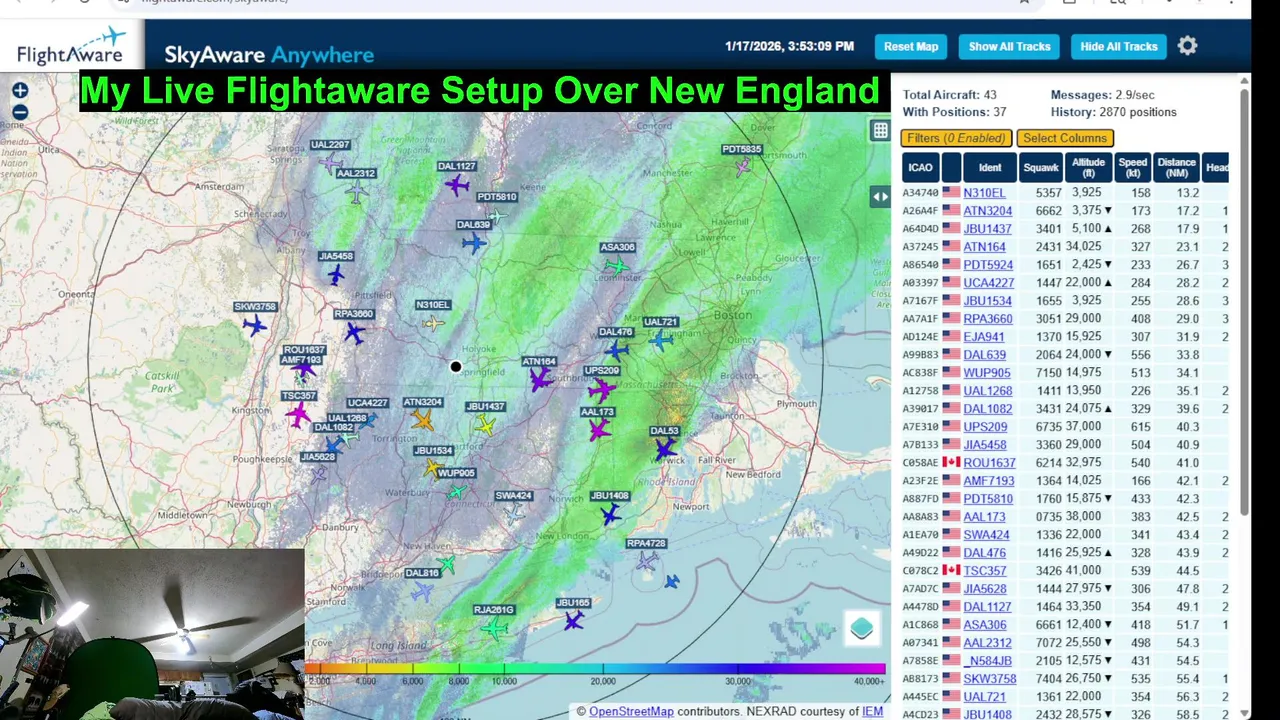
Task: Click the With Positions: 37 text
Action: point(954,112)
